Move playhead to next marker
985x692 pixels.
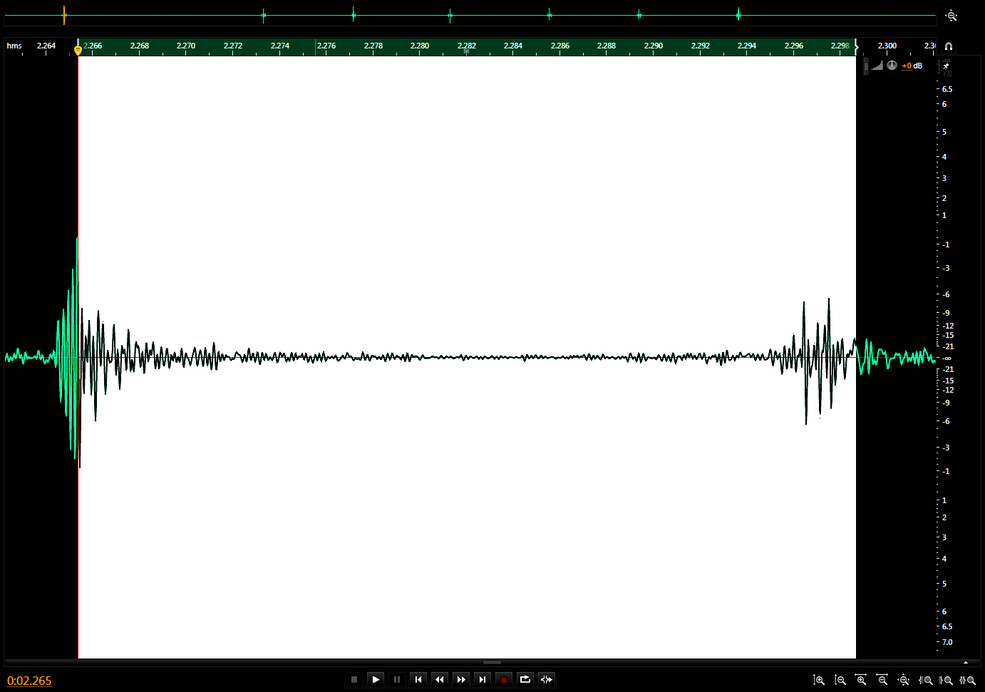pos(482,679)
